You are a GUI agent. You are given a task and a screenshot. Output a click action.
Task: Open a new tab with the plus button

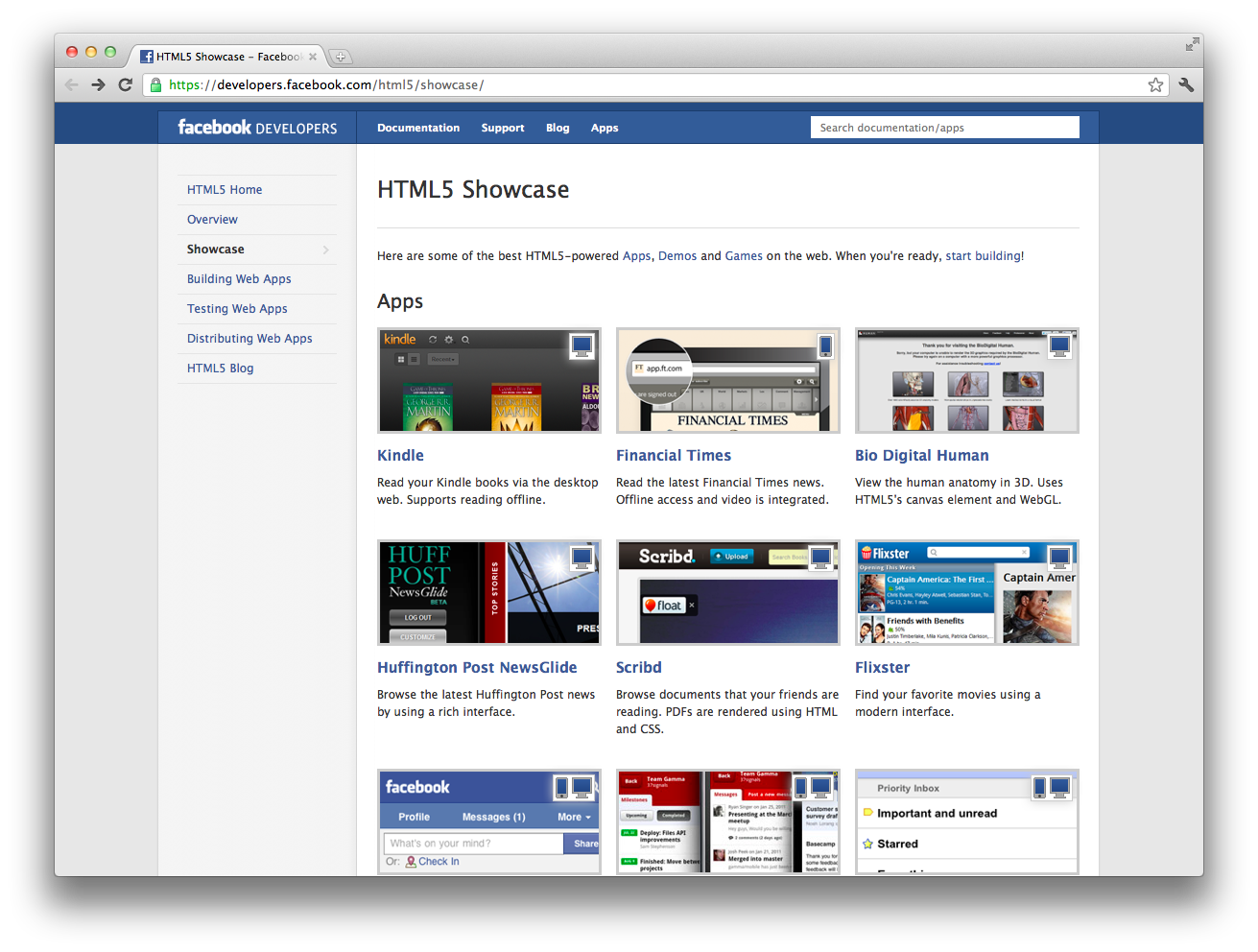(340, 57)
